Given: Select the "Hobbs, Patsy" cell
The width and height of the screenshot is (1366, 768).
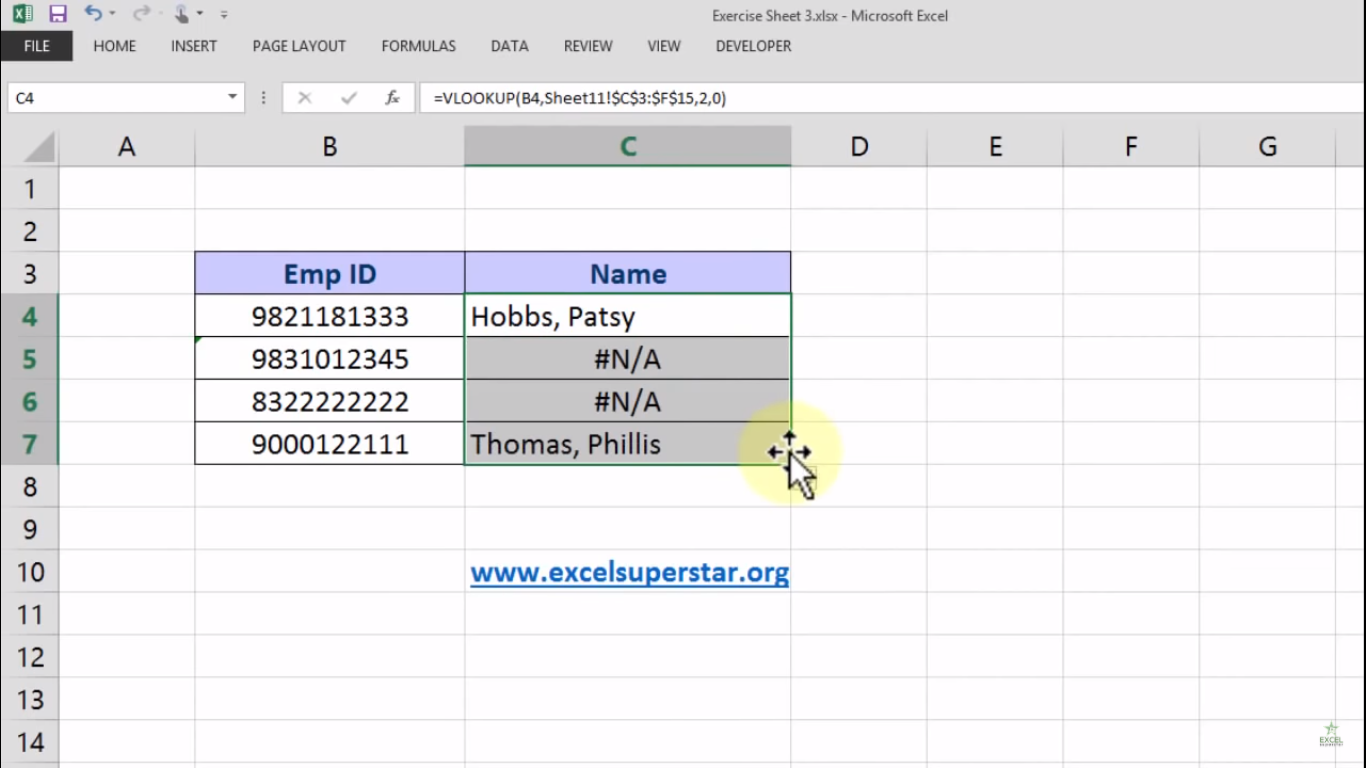Looking at the screenshot, I should pyautogui.click(x=628, y=316).
